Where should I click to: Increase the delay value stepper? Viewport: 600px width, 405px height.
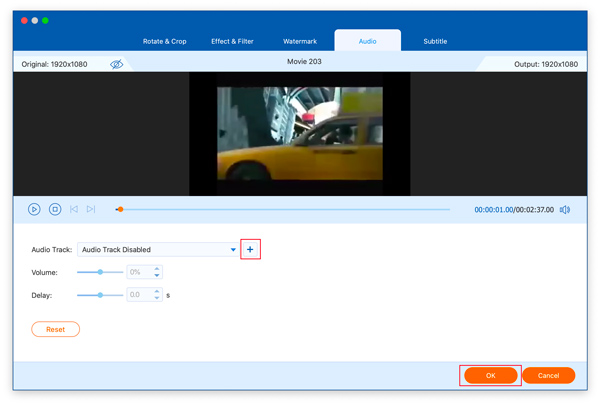(x=157, y=292)
